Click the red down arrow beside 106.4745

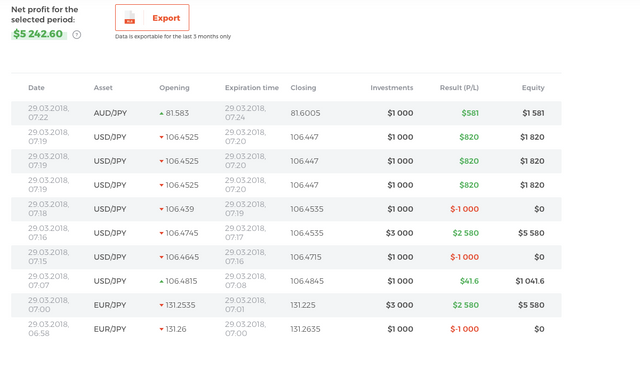[161, 233]
